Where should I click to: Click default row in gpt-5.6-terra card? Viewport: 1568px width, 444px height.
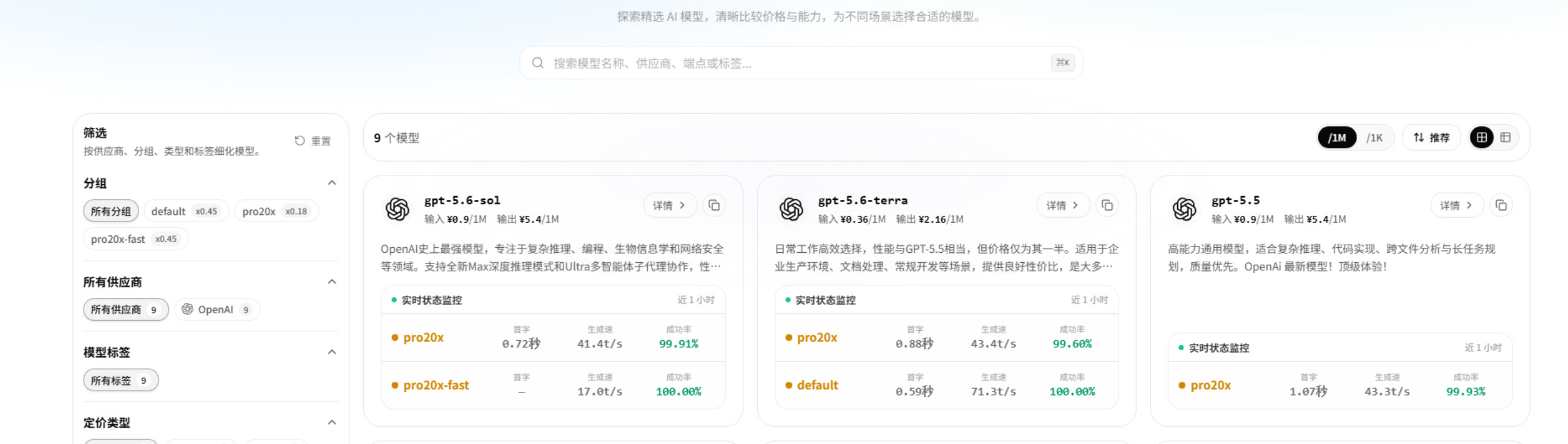click(947, 385)
